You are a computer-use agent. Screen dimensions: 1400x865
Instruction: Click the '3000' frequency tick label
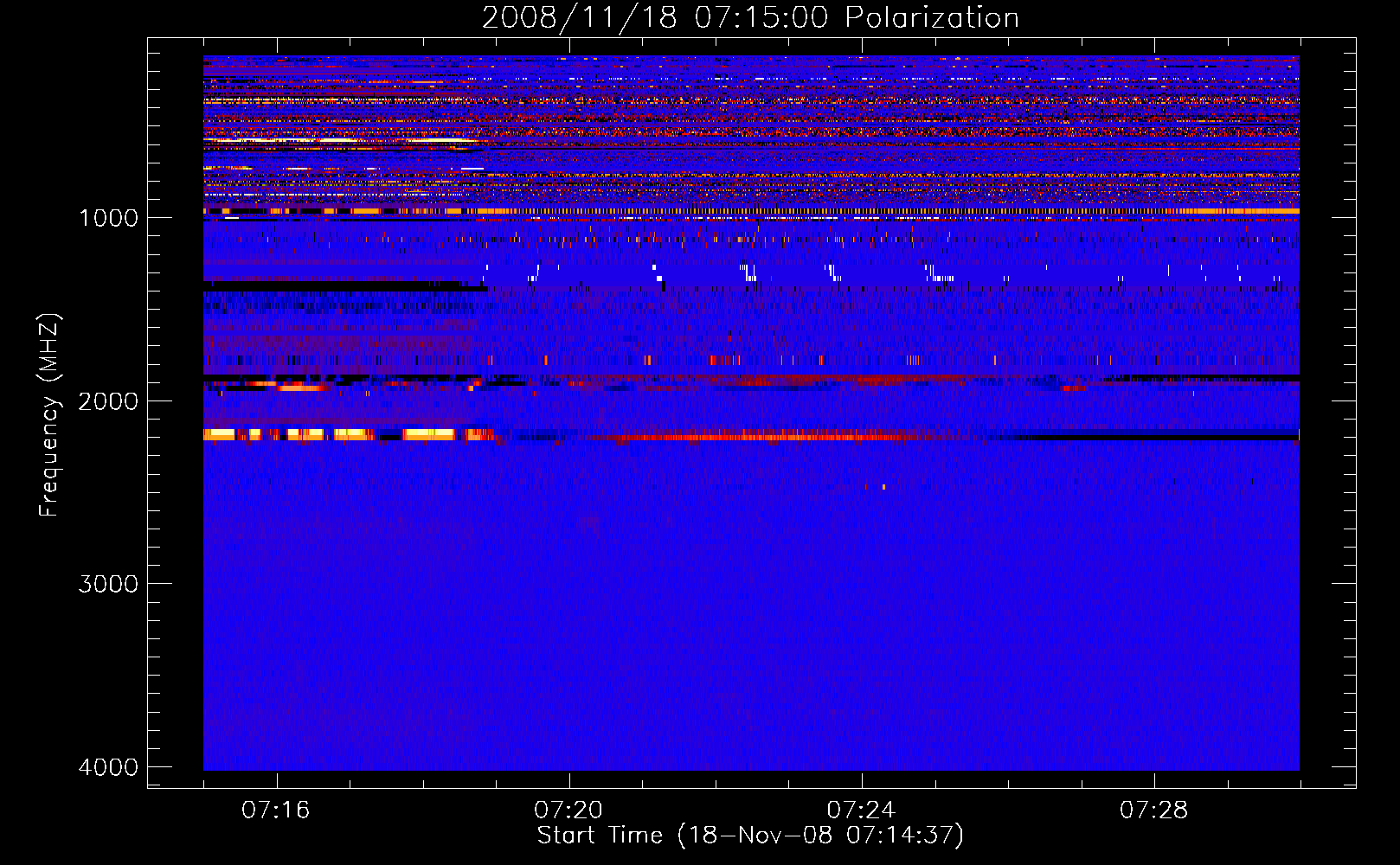point(108,584)
